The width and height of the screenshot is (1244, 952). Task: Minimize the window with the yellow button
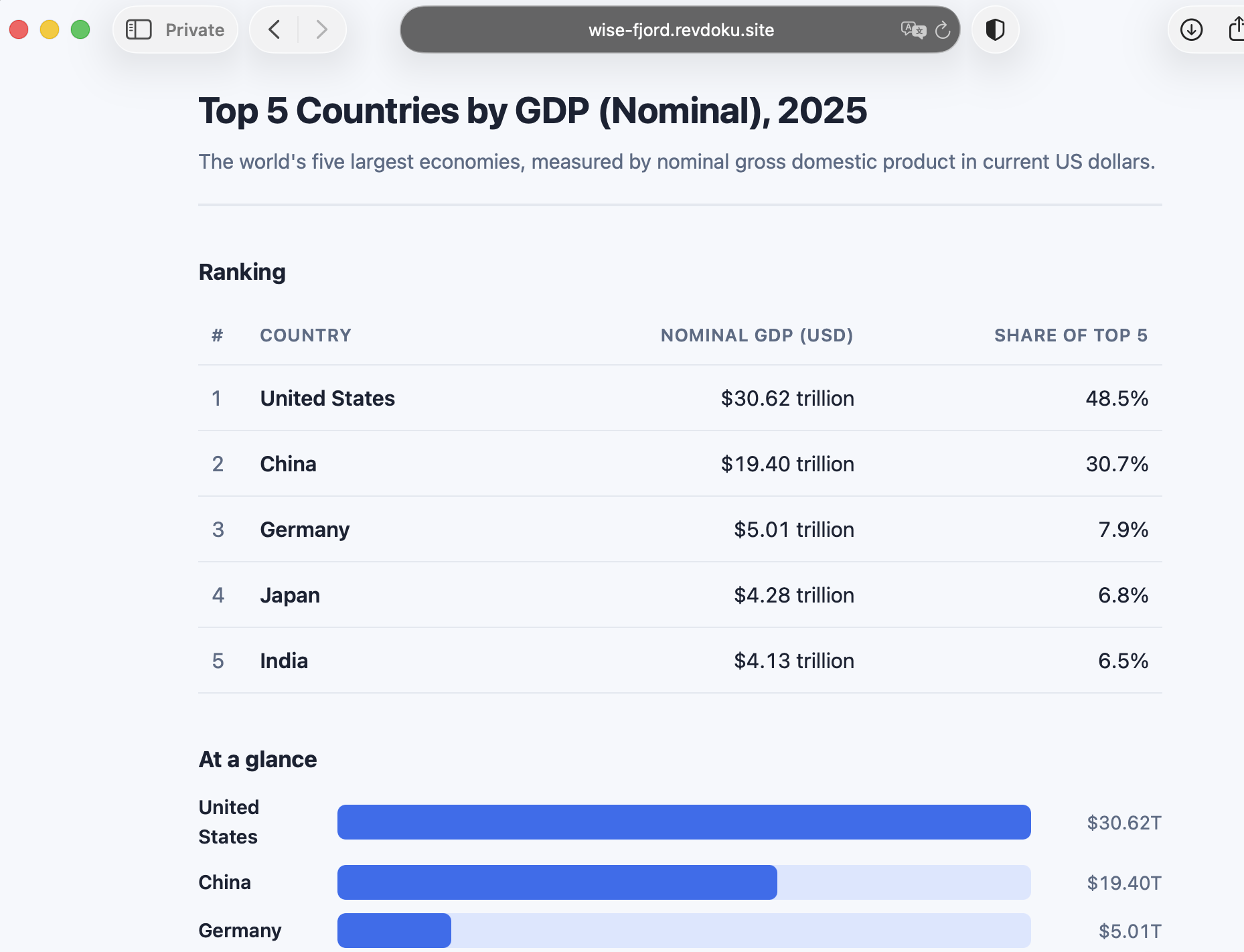50,29
